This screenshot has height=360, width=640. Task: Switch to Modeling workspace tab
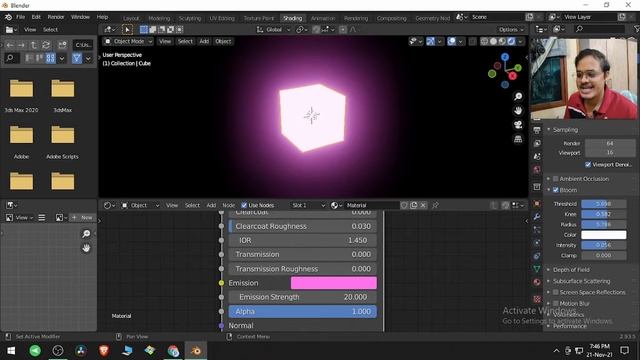(x=159, y=18)
